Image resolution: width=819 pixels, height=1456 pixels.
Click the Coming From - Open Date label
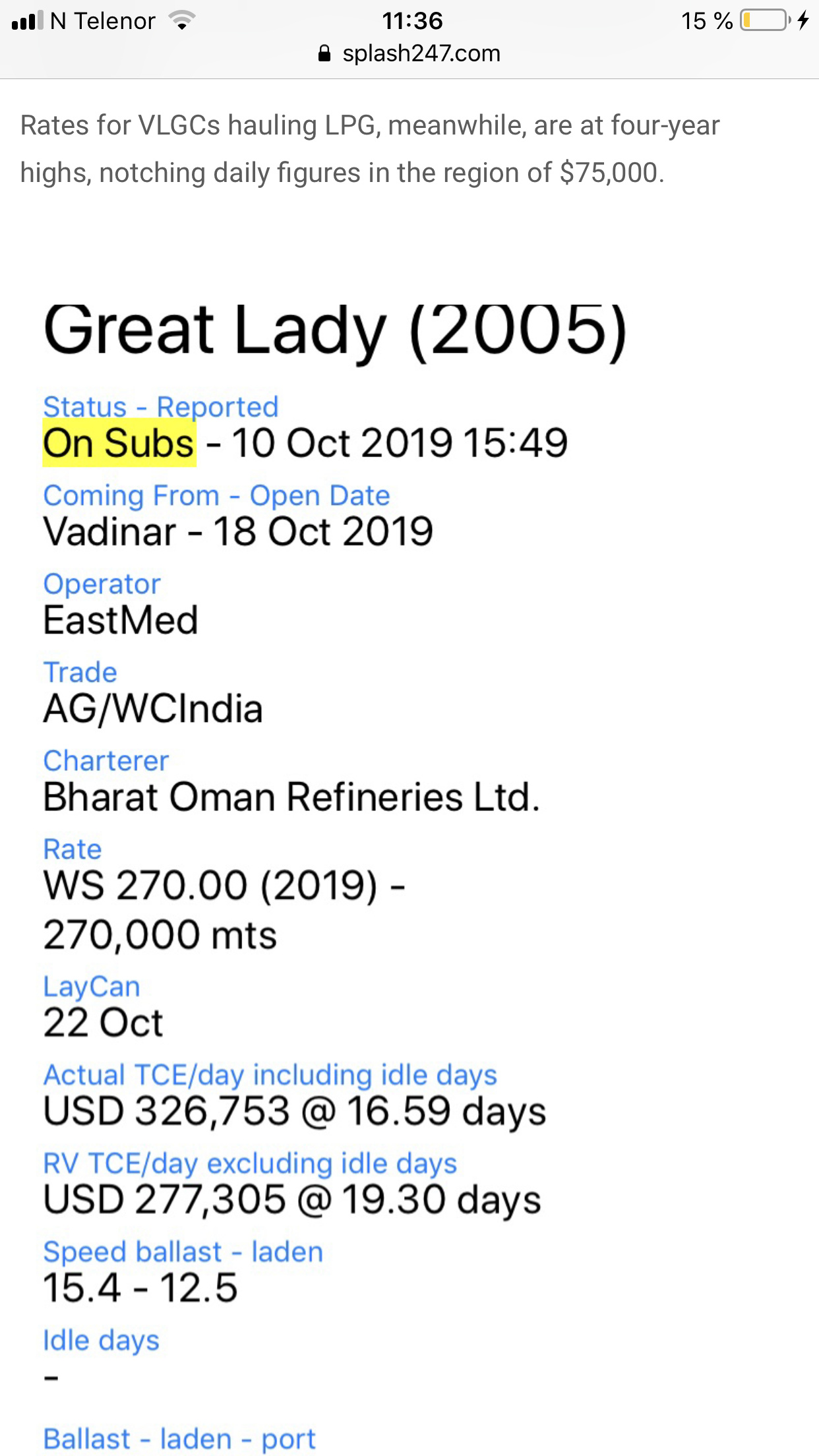pyautogui.click(x=216, y=496)
